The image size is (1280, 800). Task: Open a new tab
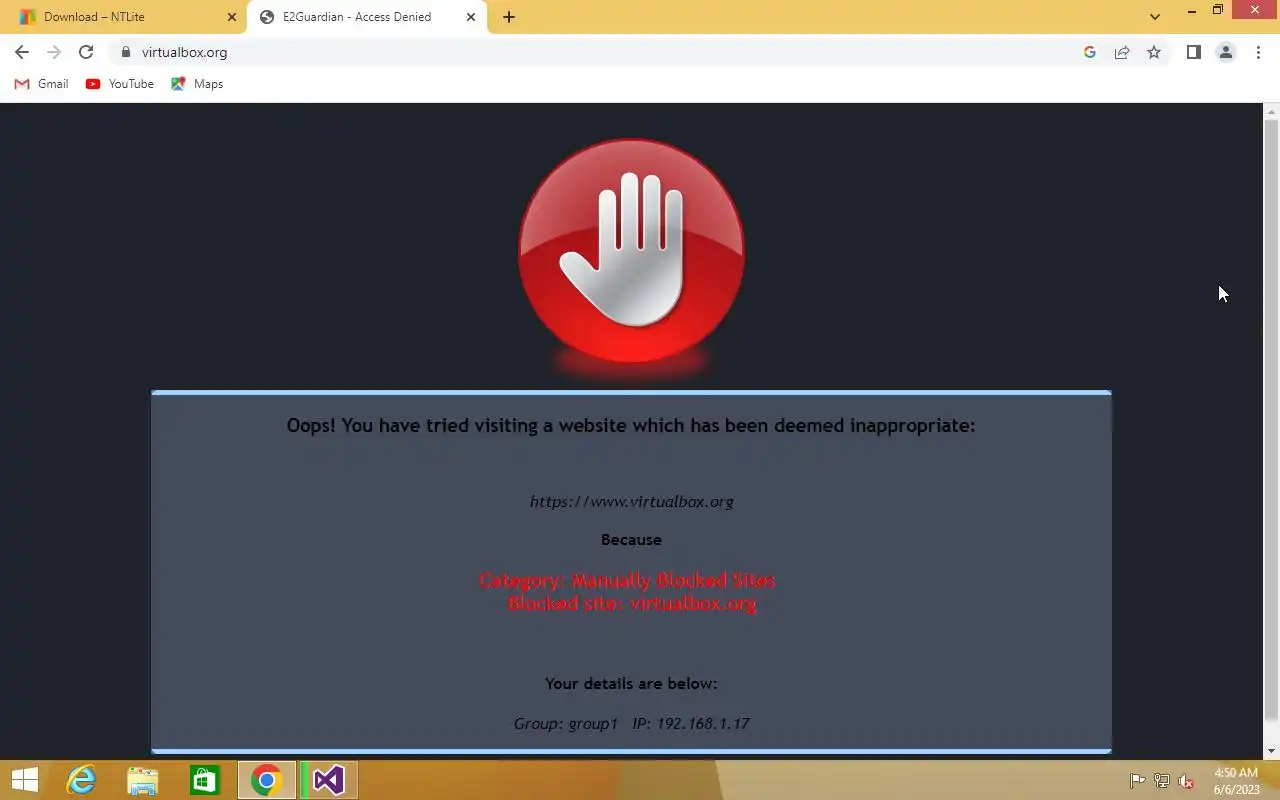(509, 17)
